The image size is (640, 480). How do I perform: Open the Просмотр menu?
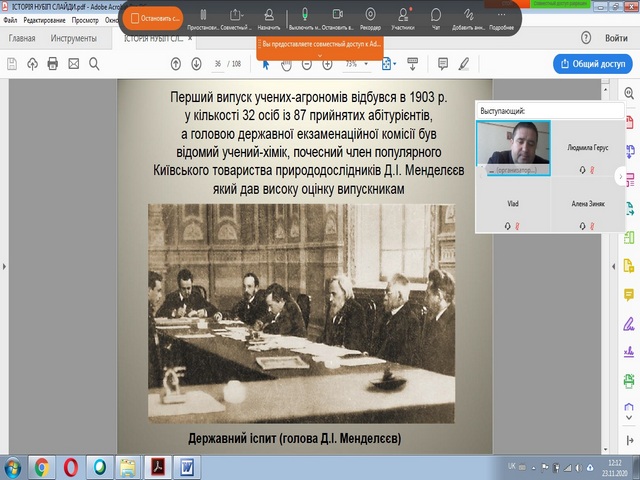coord(85,20)
